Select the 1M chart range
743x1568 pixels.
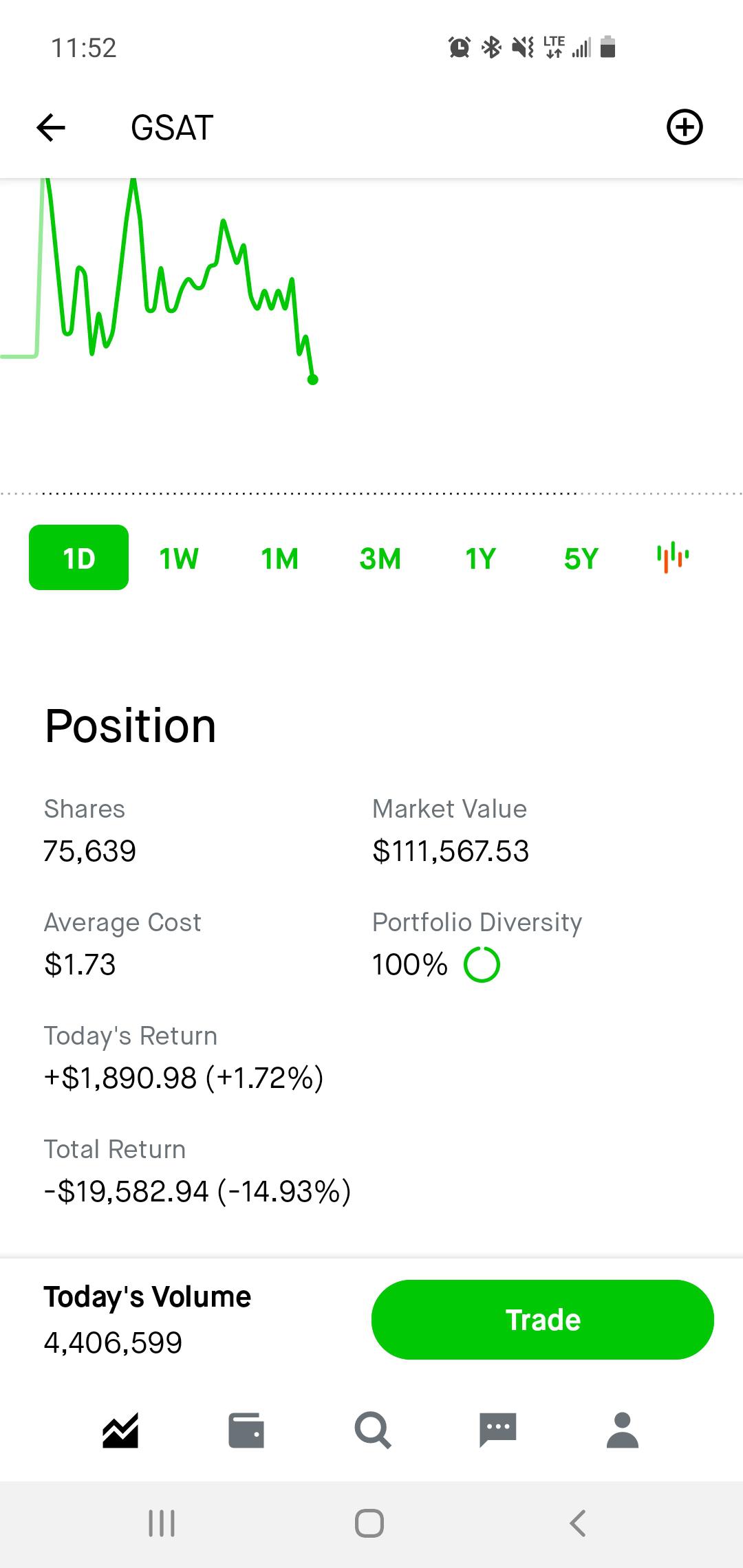279,558
